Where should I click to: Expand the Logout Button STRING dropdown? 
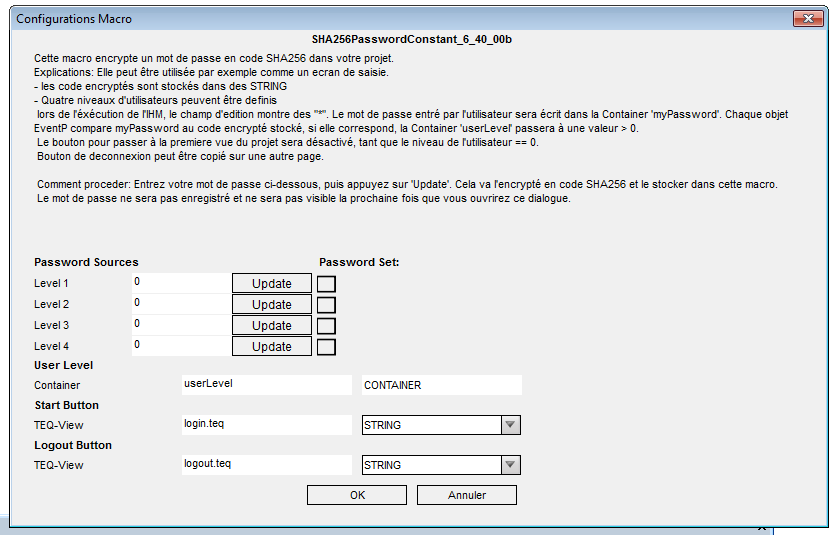pyautogui.click(x=510, y=465)
